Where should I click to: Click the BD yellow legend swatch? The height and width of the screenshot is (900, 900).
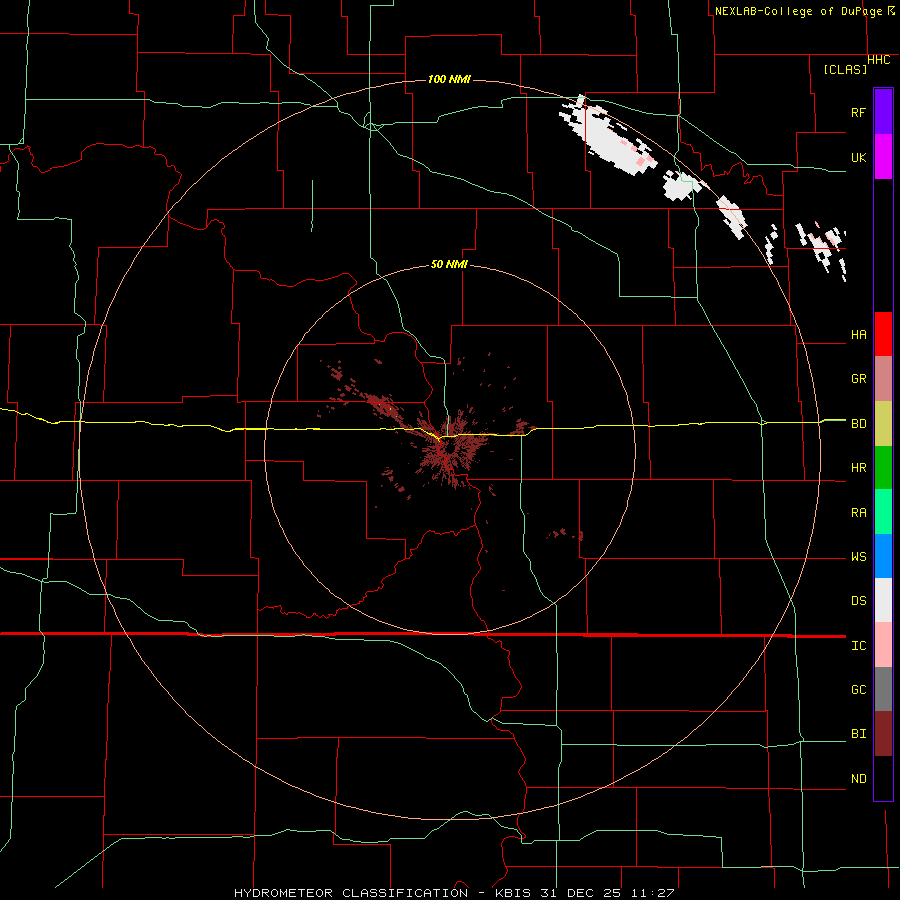[x=883, y=423]
